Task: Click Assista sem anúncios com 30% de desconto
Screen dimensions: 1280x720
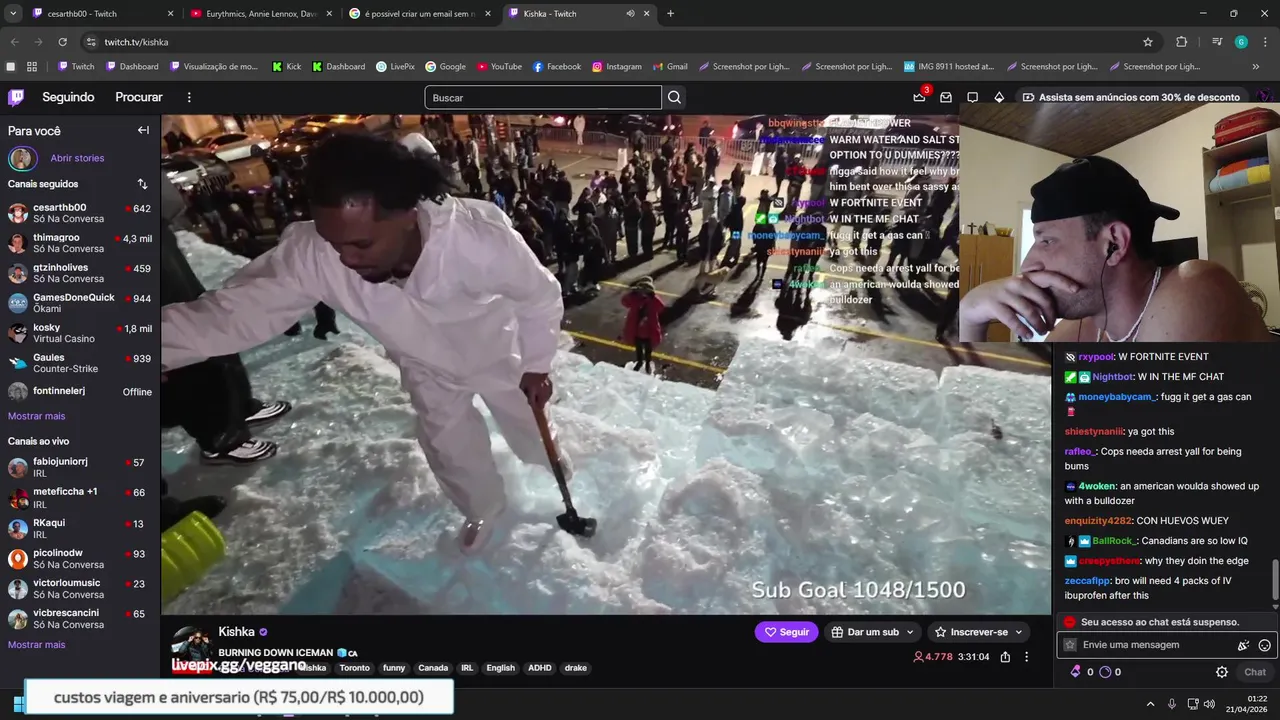Action: coord(1131,97)
